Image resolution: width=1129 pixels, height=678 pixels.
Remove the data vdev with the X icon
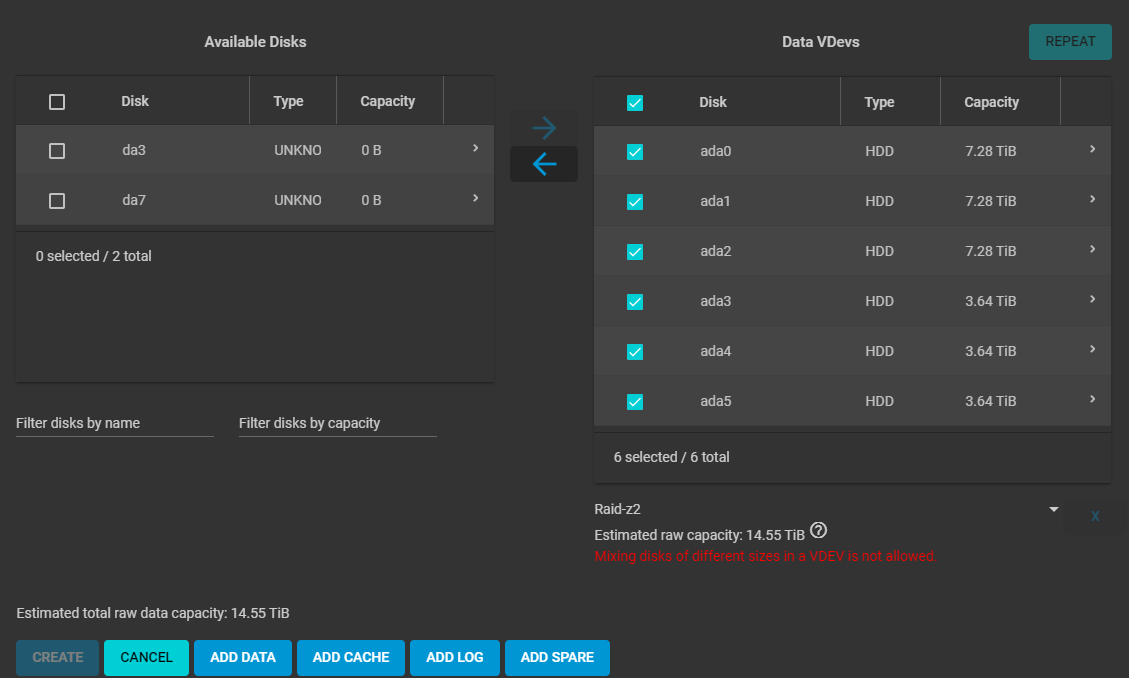coord(1095,516)
